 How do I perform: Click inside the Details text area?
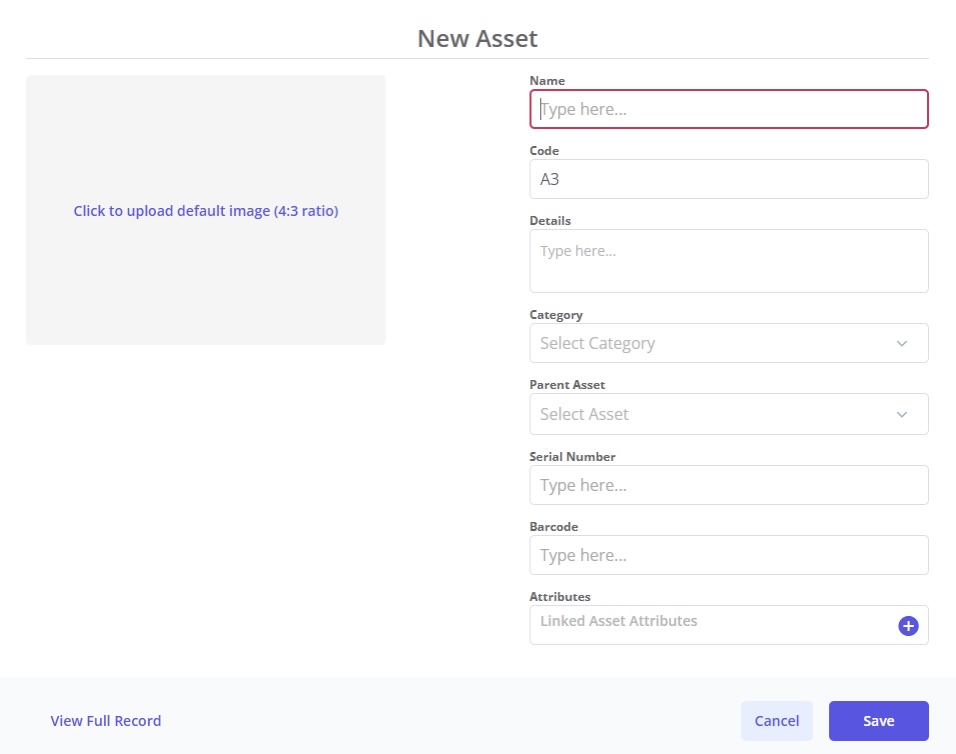pos(728,261)
